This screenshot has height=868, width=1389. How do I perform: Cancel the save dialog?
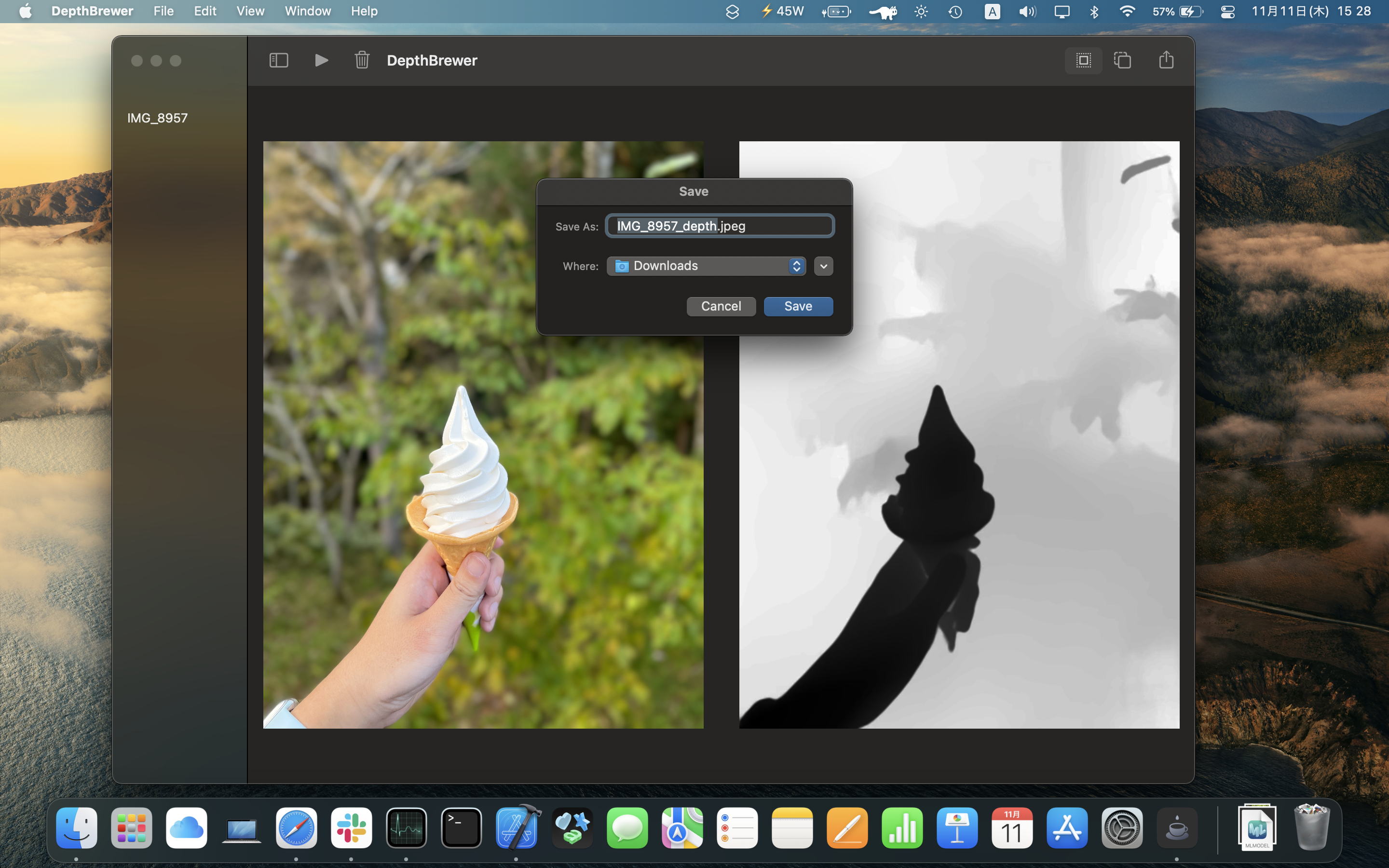(x=721, y=306)
